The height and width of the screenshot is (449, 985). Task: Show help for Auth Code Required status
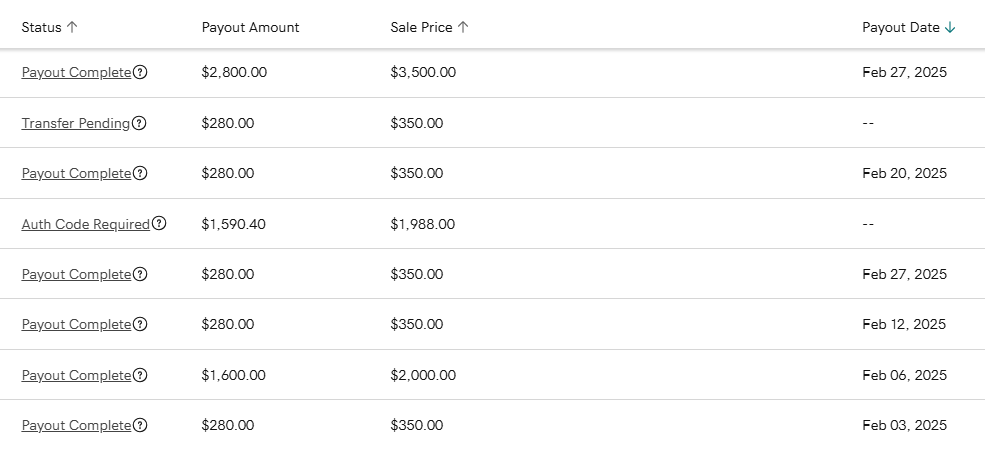(x=159, y=224)
